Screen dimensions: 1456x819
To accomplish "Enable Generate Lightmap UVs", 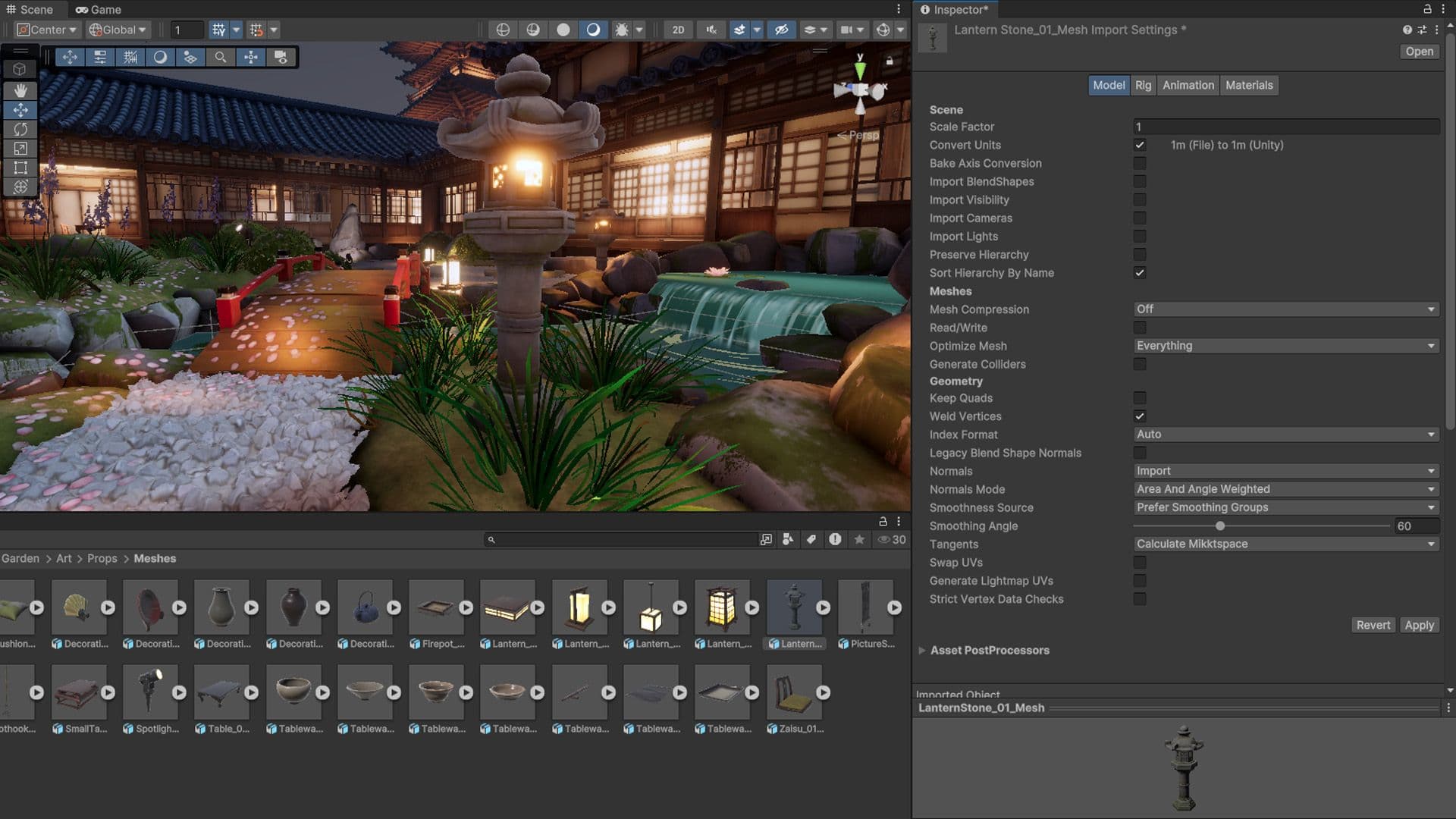I will coord(1140,580).
